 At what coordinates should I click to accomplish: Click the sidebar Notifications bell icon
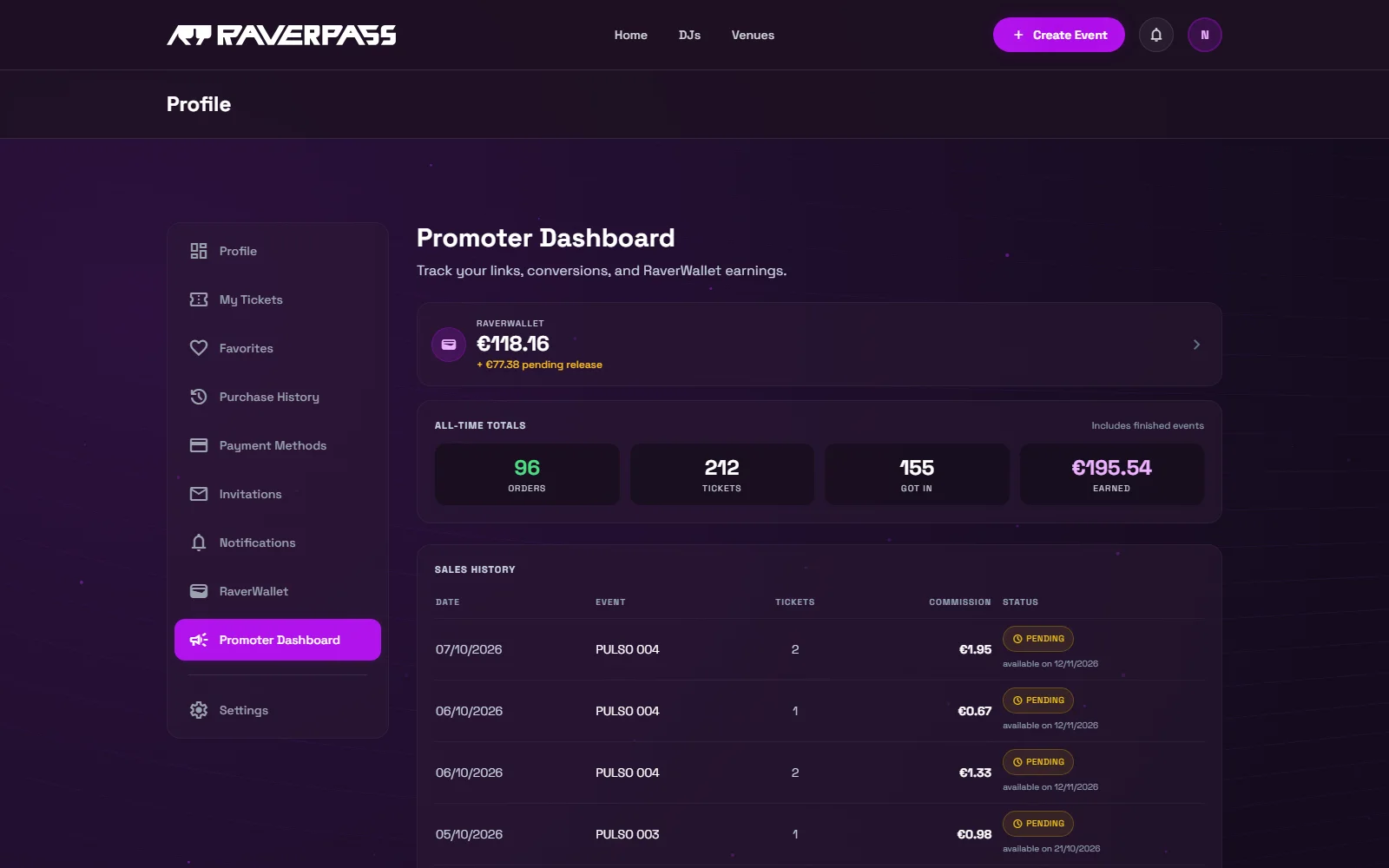199,542
